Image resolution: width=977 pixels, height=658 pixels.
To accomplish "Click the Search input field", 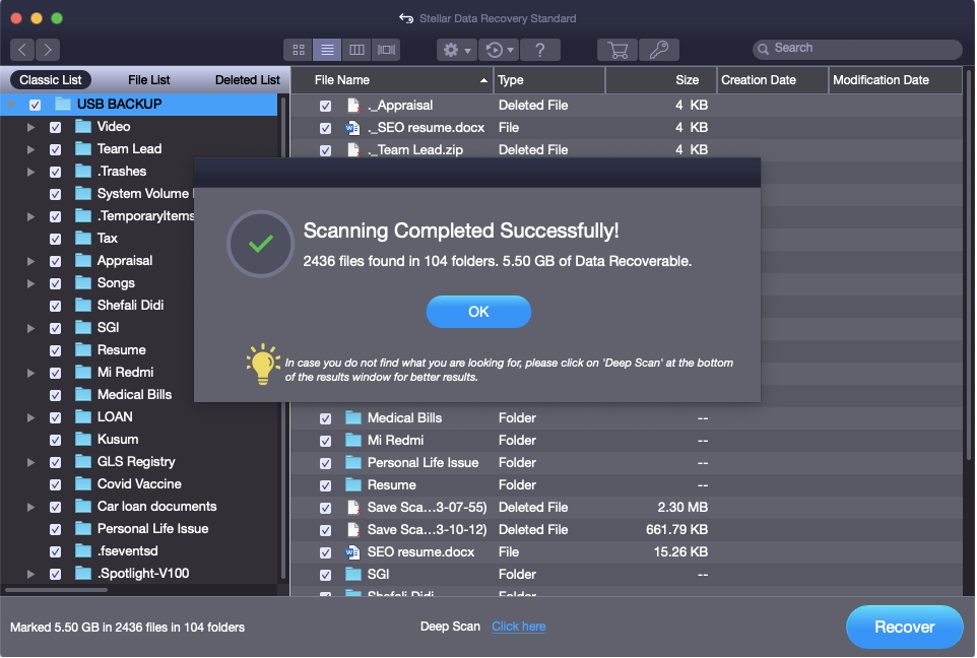I will pyautogui.click(x=855, y=48).
